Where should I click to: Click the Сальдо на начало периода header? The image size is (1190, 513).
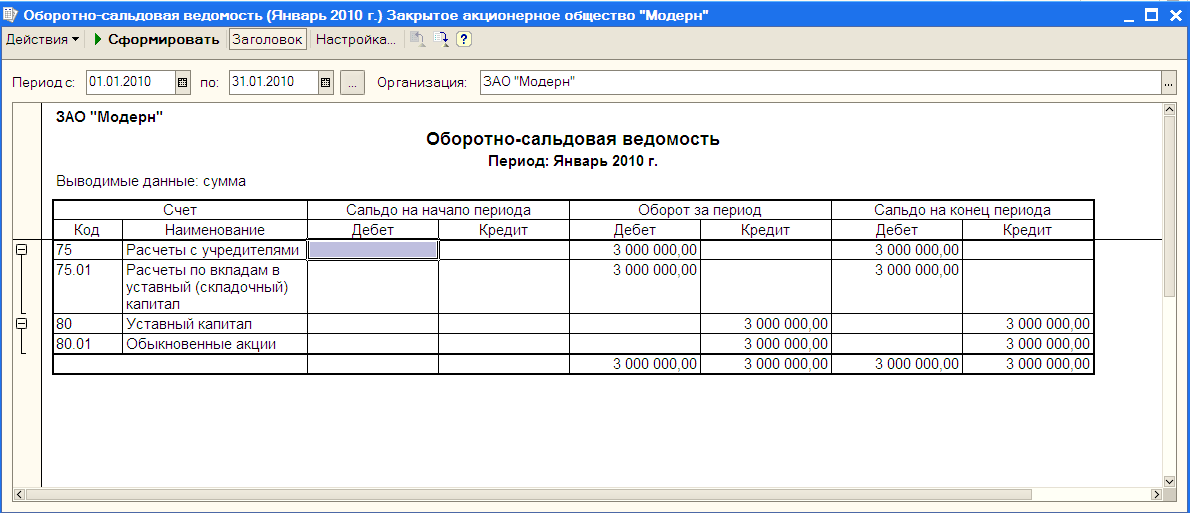[439, 210]
